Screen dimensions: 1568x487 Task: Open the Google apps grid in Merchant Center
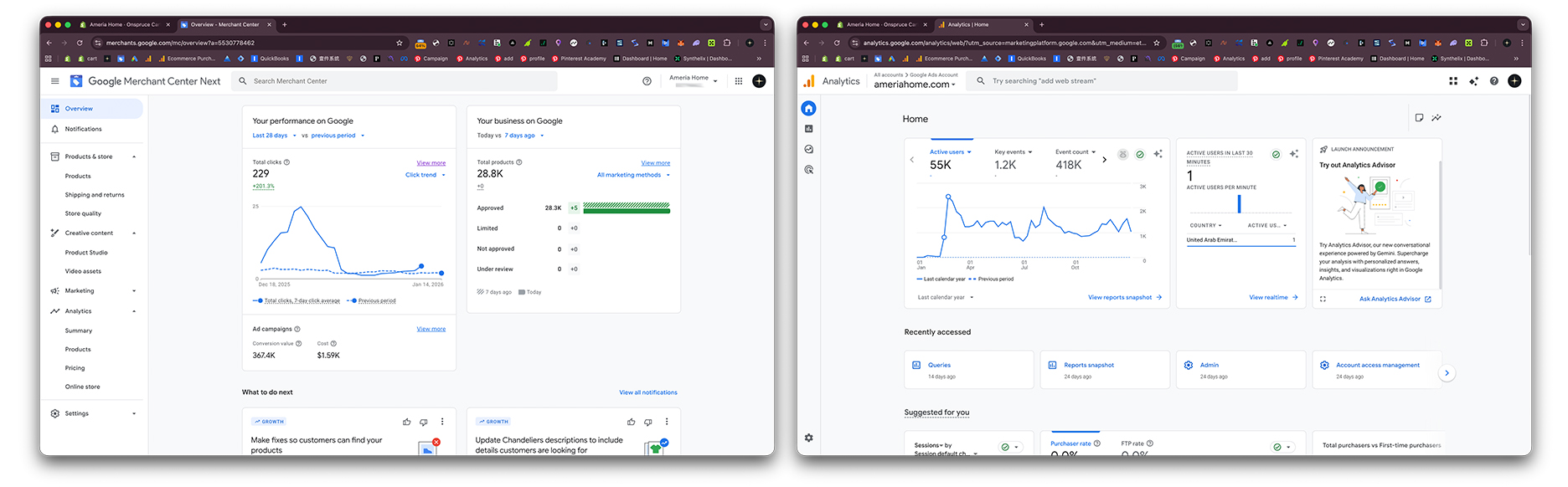pyautogui.click(x=738, y=81)
